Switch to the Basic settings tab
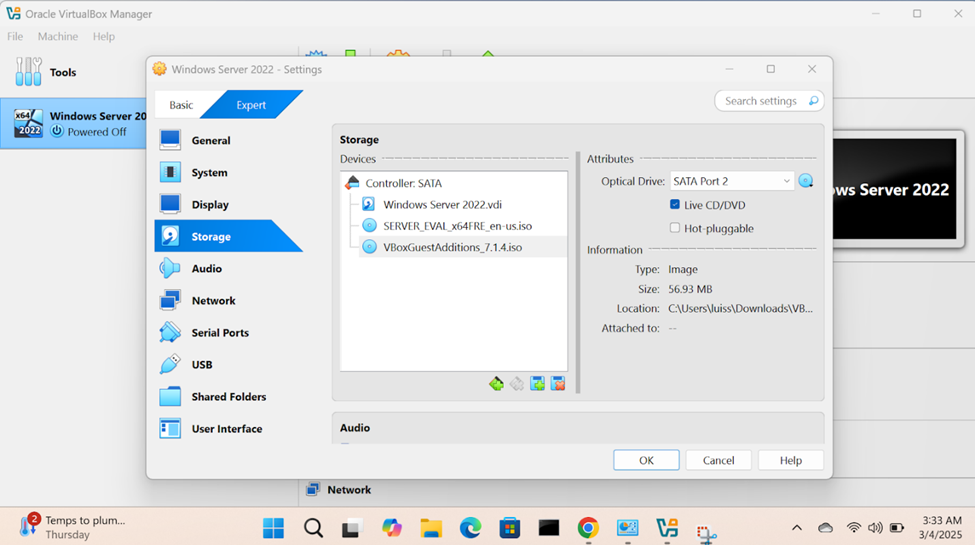 tap(181, 105)
